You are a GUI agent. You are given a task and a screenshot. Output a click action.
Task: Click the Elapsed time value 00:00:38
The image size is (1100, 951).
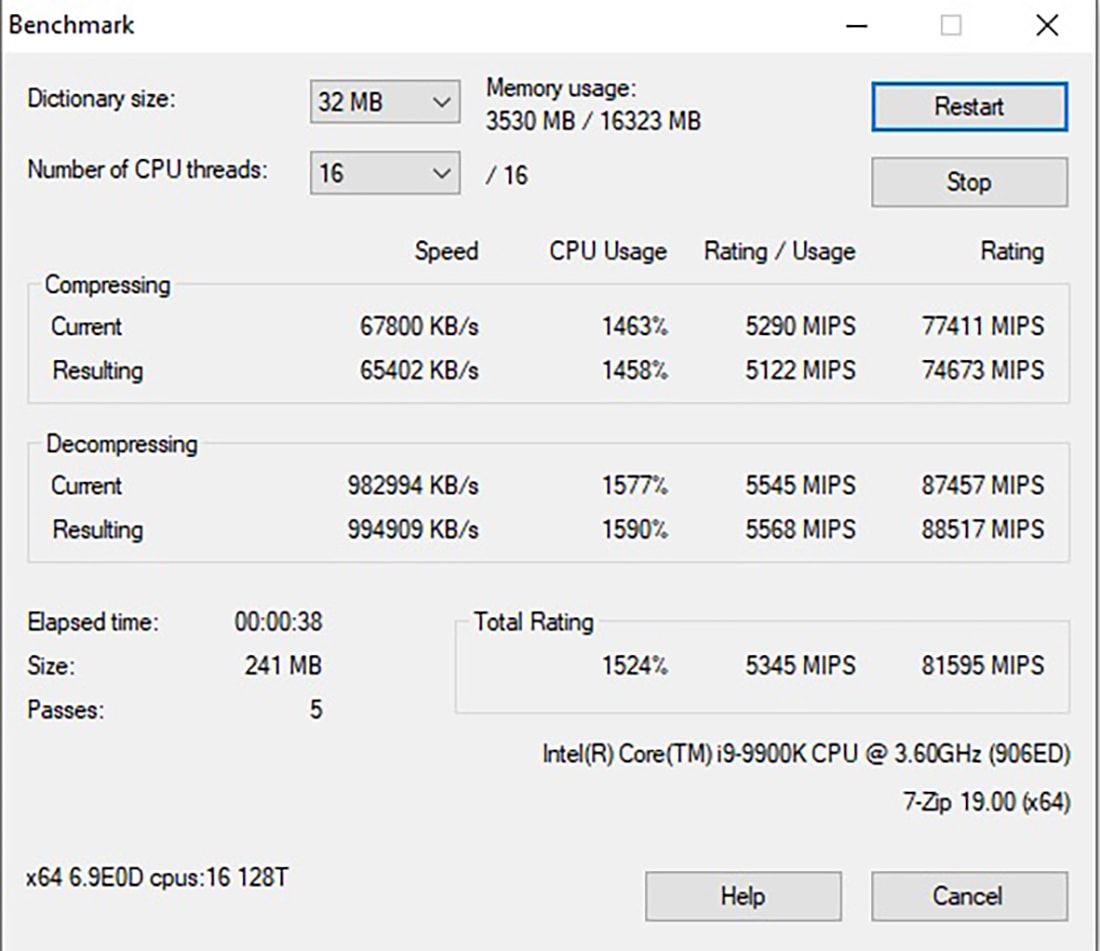click(x=278, y=622)
